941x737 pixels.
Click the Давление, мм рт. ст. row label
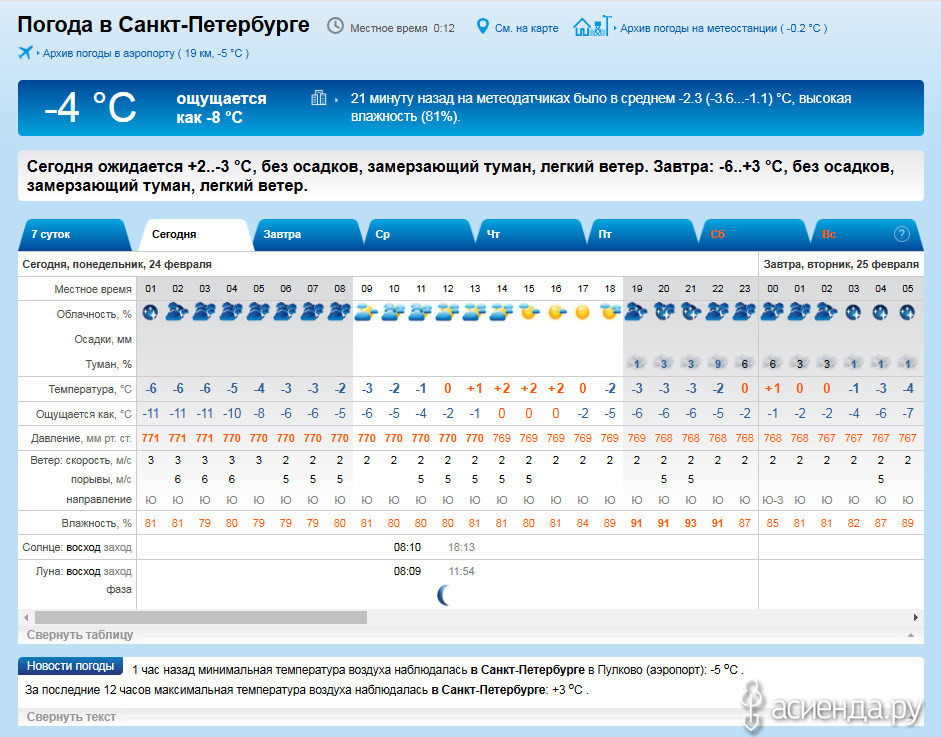click(x=81, y=439)
